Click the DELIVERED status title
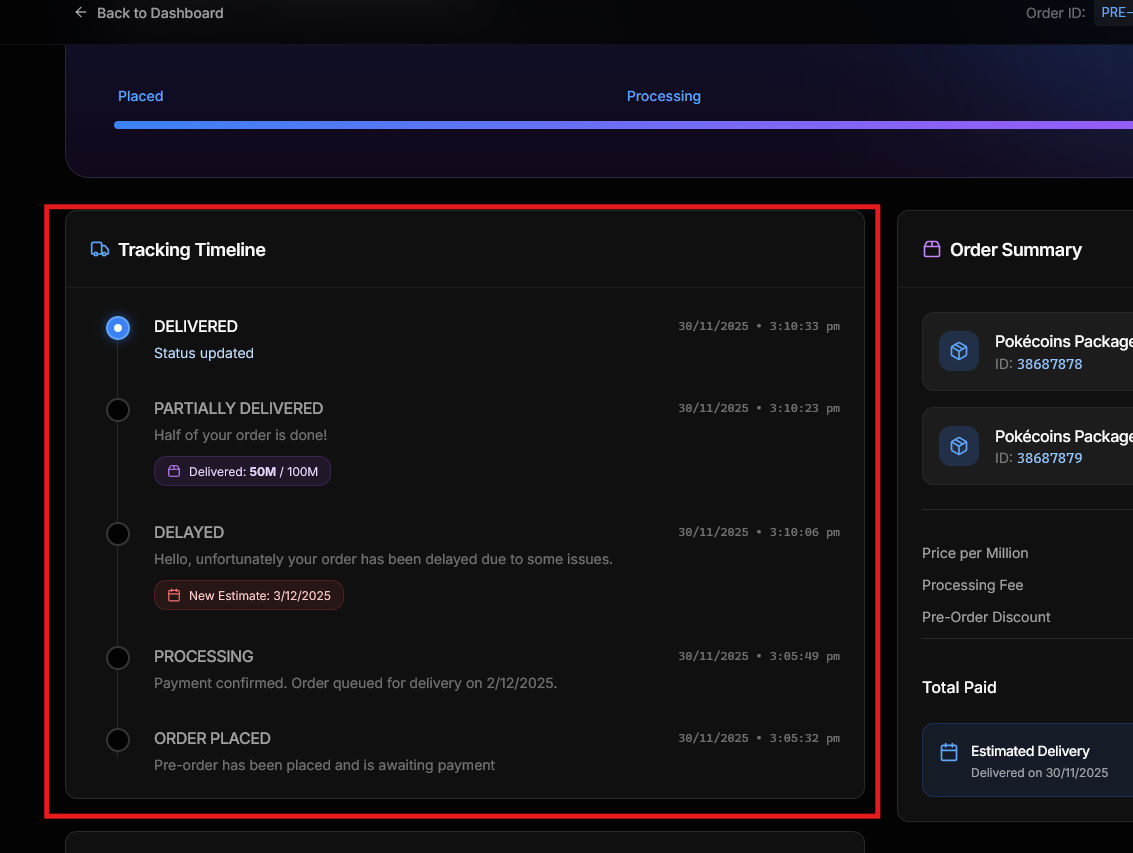The image size is (1133, 853). pyautogui.click(x=196, y=327)
